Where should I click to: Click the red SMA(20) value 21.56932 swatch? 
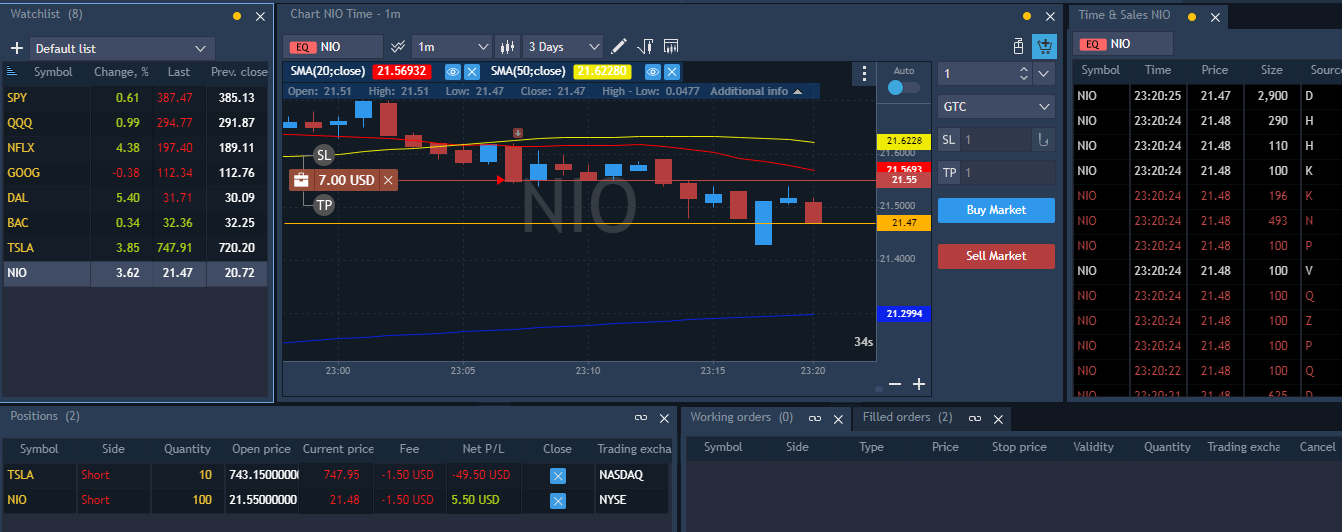click(x=402, y=72)
